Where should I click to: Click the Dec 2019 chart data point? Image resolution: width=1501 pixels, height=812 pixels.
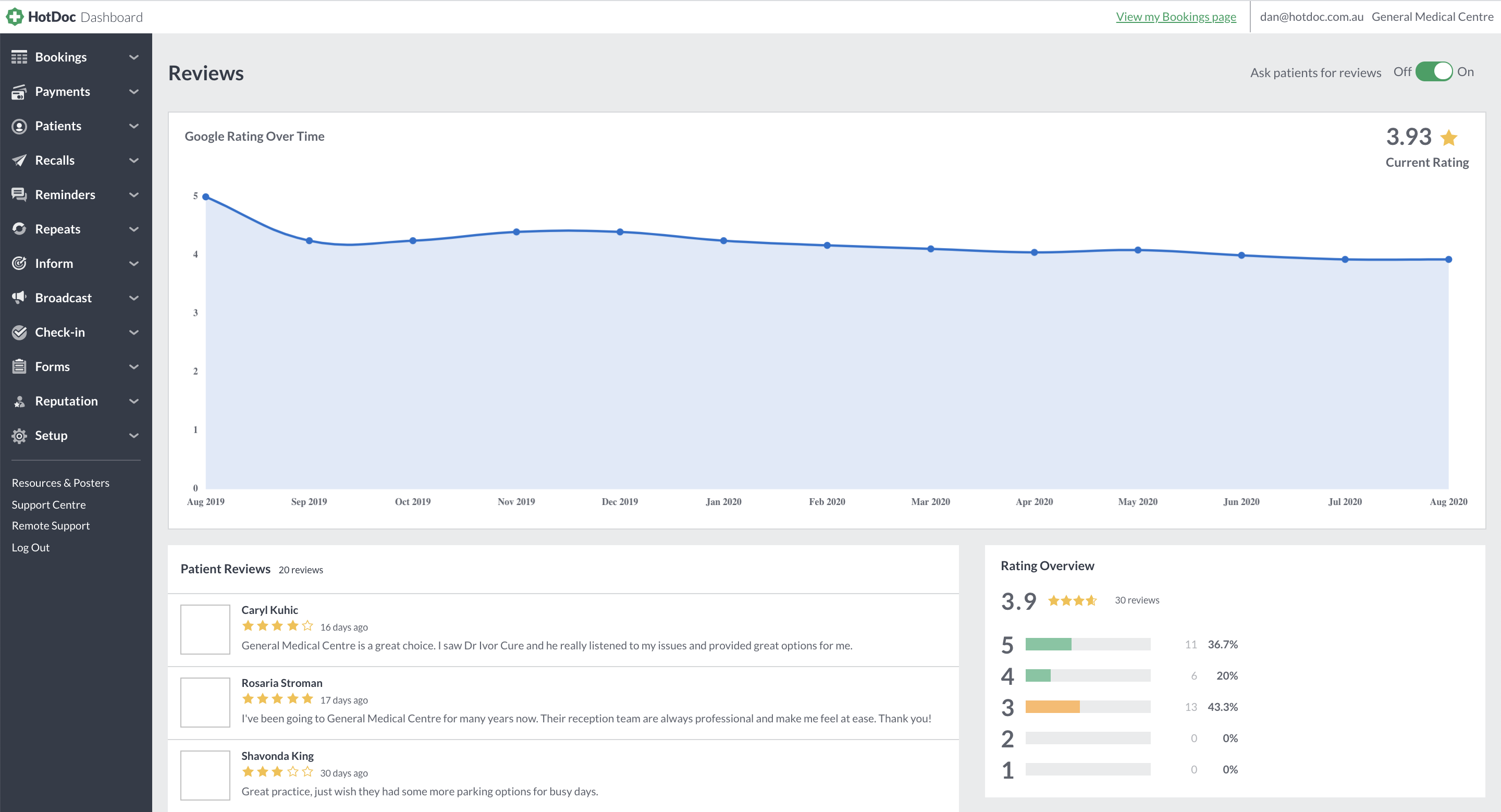pyautogui.click(x=620, y=232)
